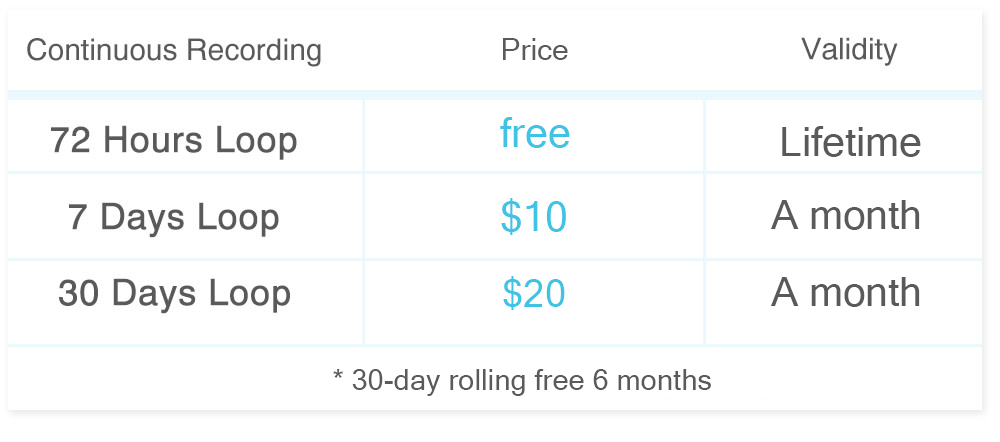The width and height of the screenshot is (1000, 442).
Task: Select the 72 Hours Loop plan
Action: coord(173,140)
